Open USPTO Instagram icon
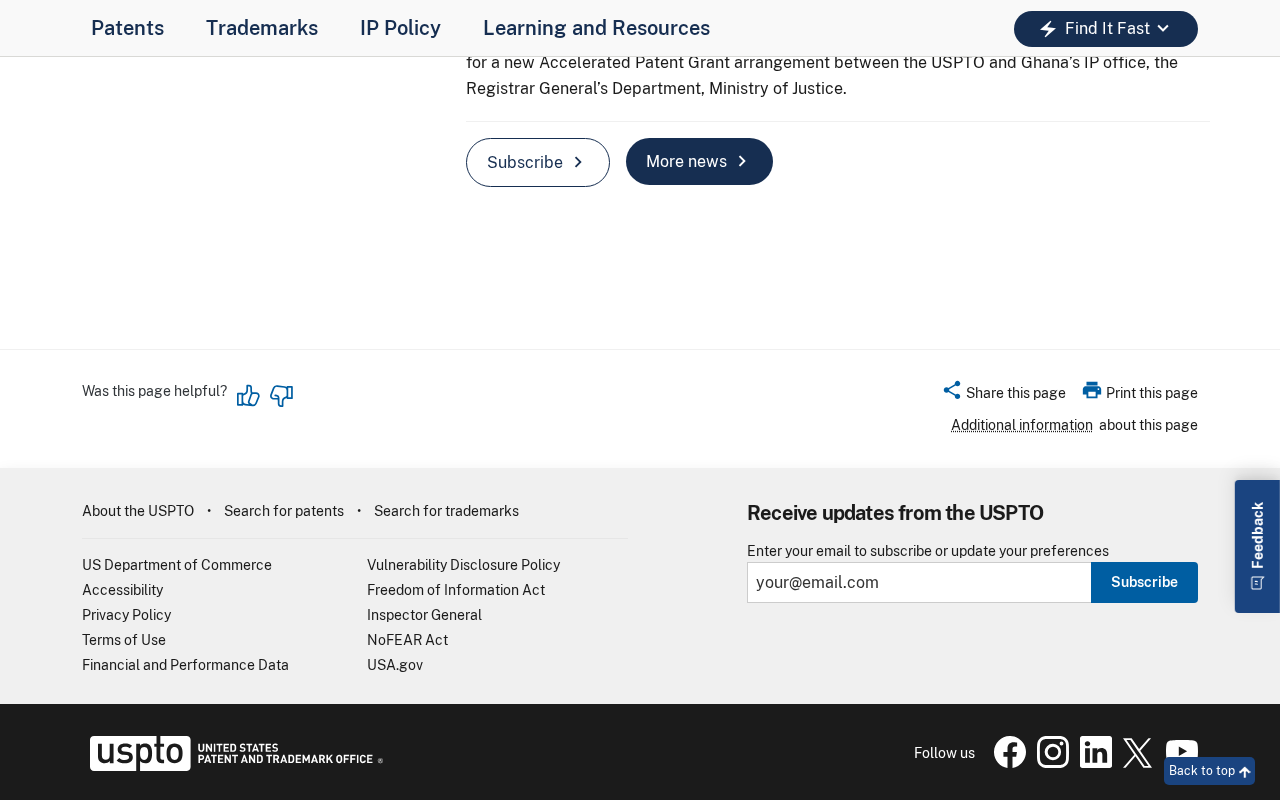This screenshot has height=800, width=1280. [x=1053, y=752]
